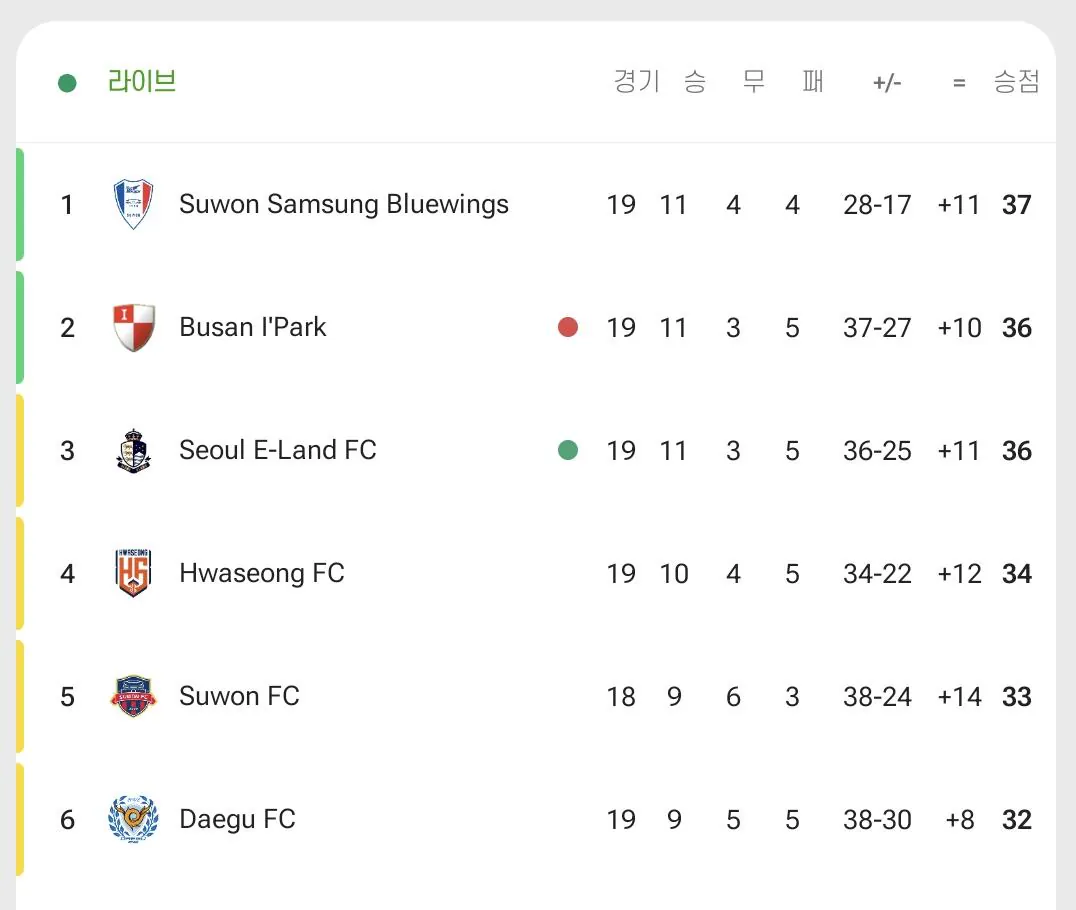Tap the Hwaseong FC logo
The height and width of the screenshot is (910, 1076).
(133, 573)
